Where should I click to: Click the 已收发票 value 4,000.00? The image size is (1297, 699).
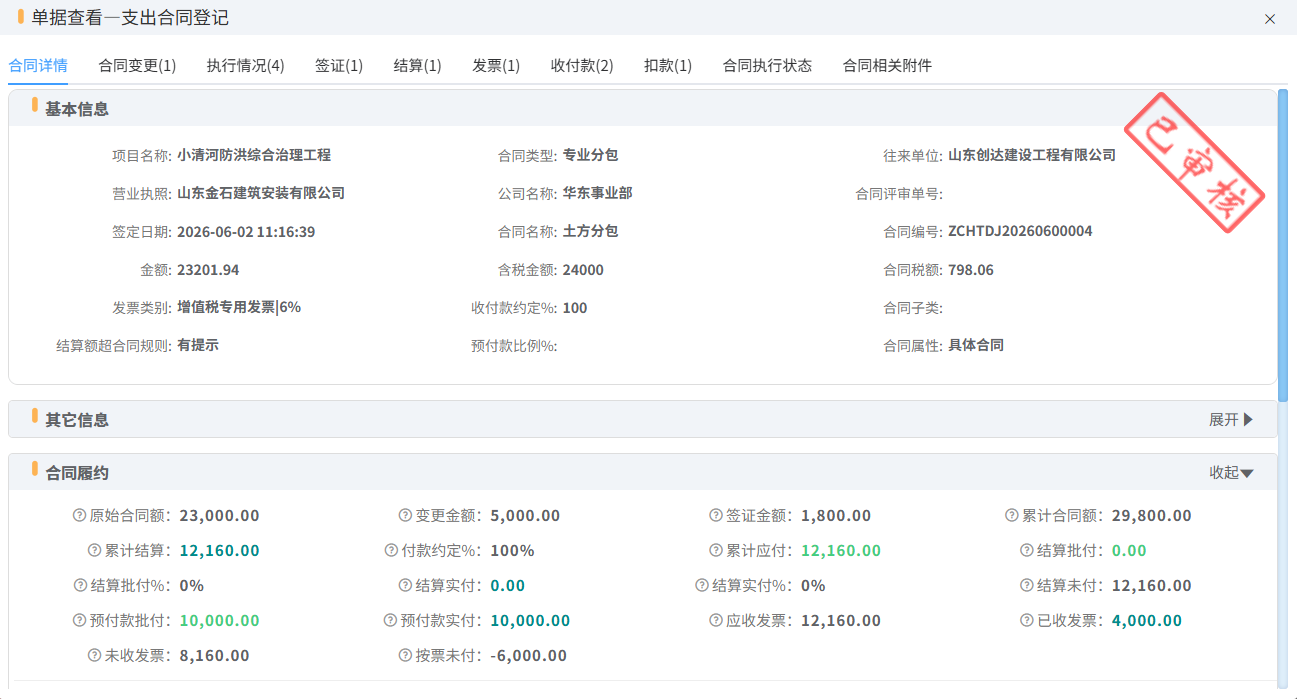[1147, 621]
